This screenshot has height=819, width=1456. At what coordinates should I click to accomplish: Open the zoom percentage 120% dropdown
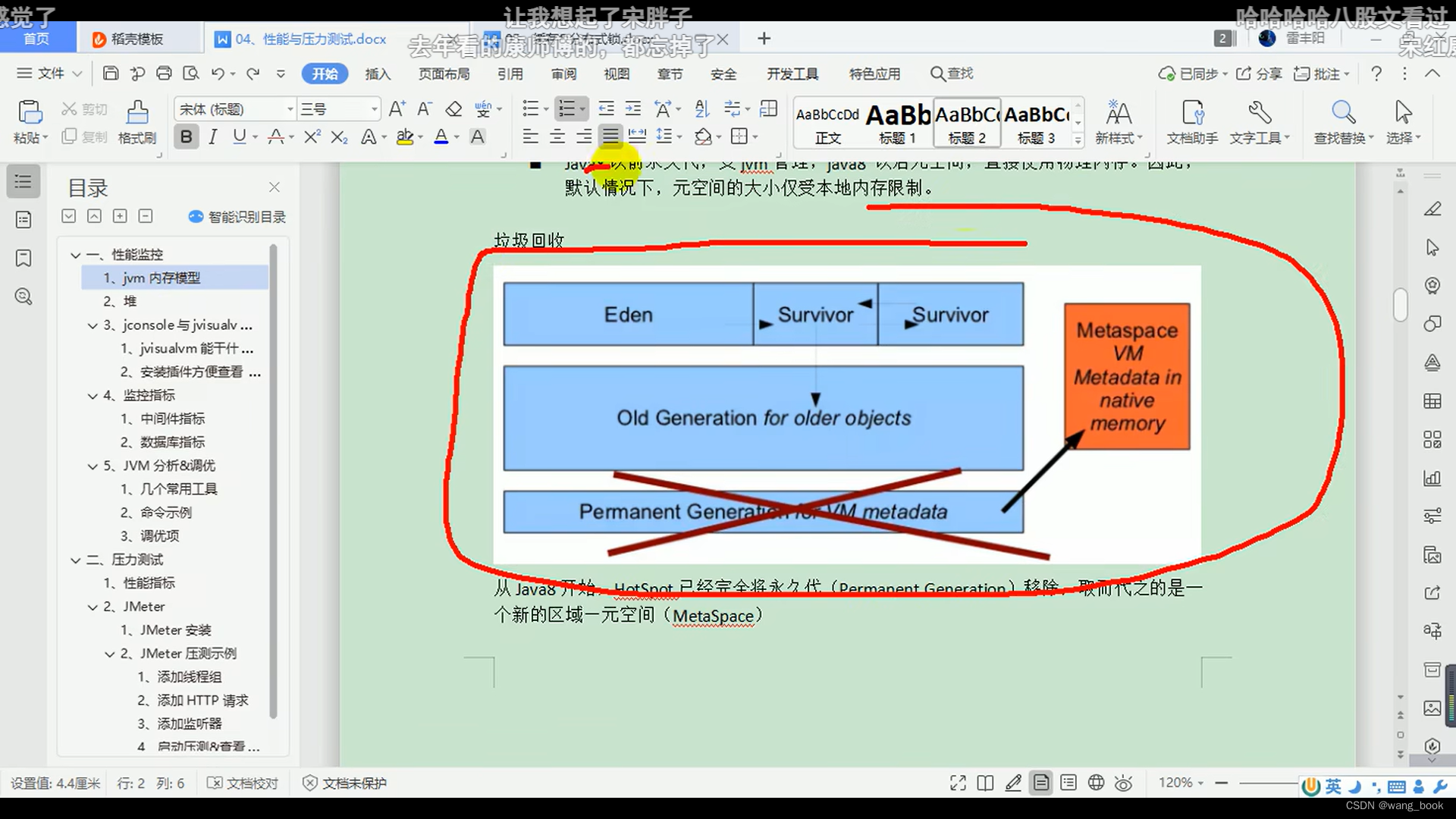(x=1181, y=783)
